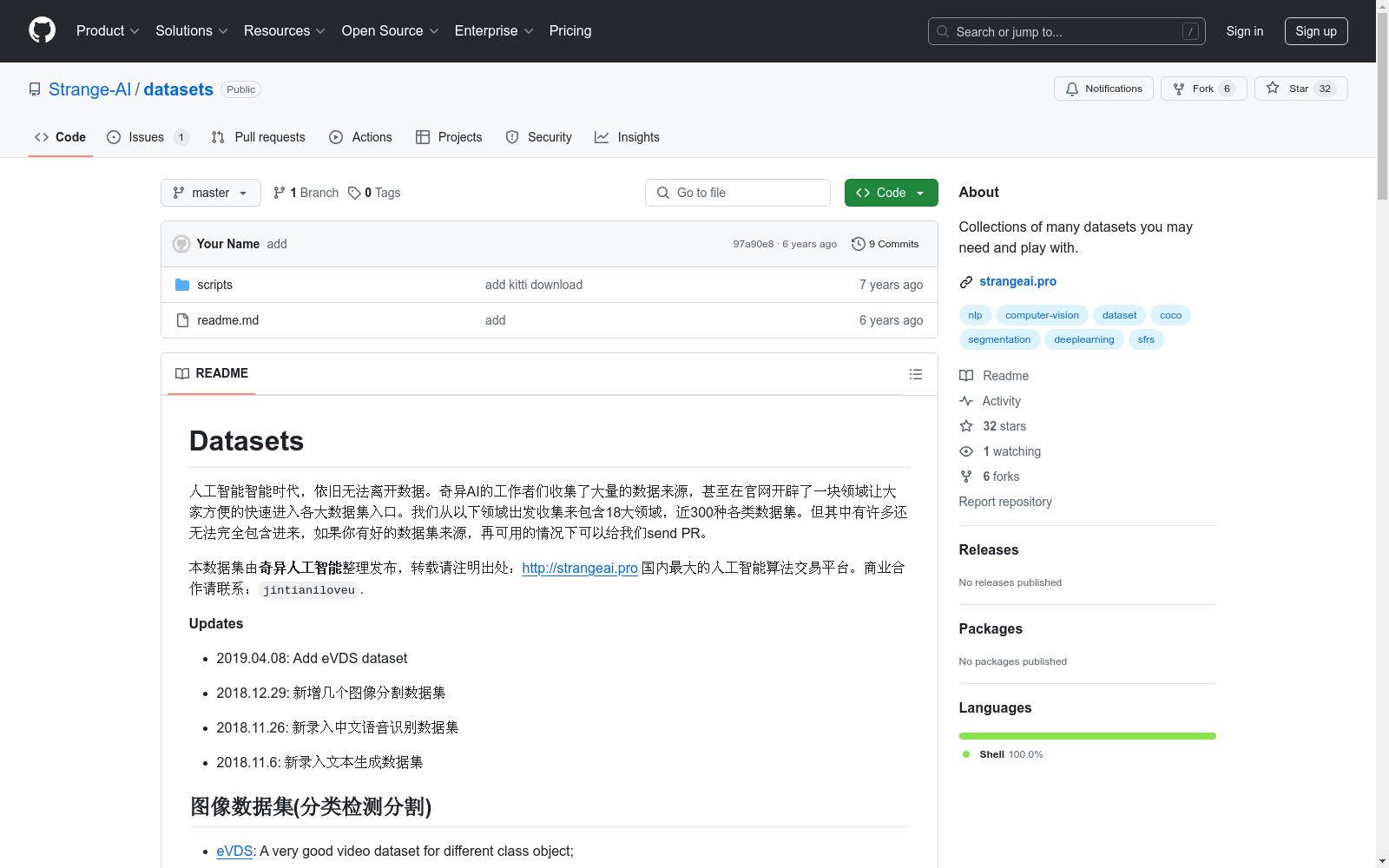Click the readme.md file icon
This screenshot has height=868, width=1389.
[182, 320]
